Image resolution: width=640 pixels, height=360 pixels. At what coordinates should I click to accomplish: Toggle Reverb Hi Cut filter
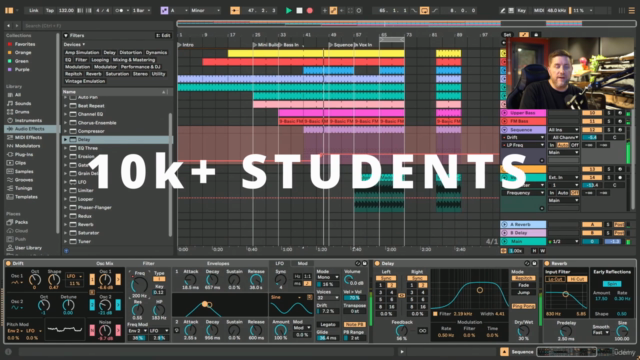coord(577,279)
